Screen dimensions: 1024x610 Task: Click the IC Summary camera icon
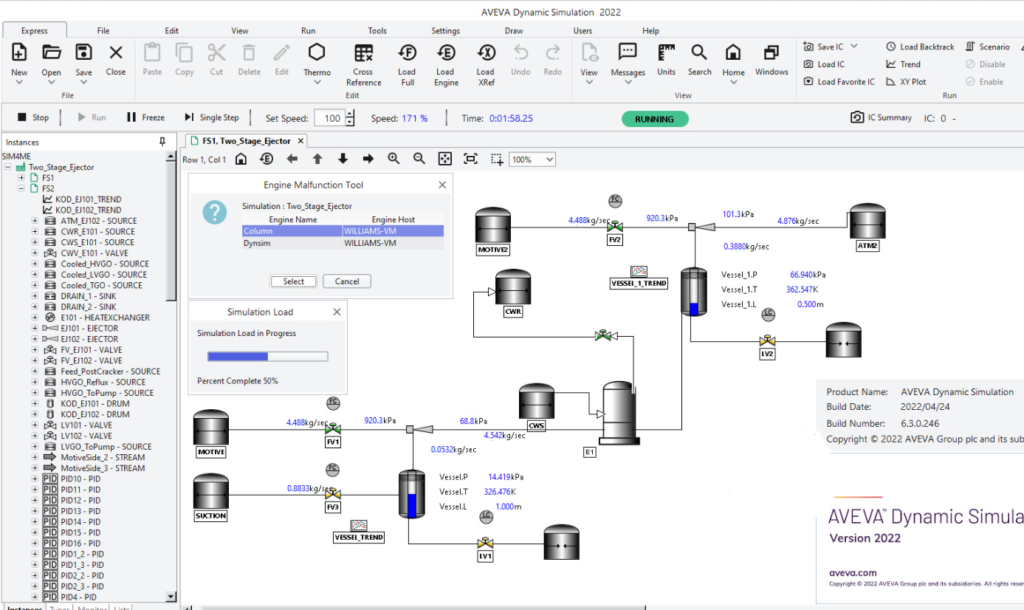(857, 118)
